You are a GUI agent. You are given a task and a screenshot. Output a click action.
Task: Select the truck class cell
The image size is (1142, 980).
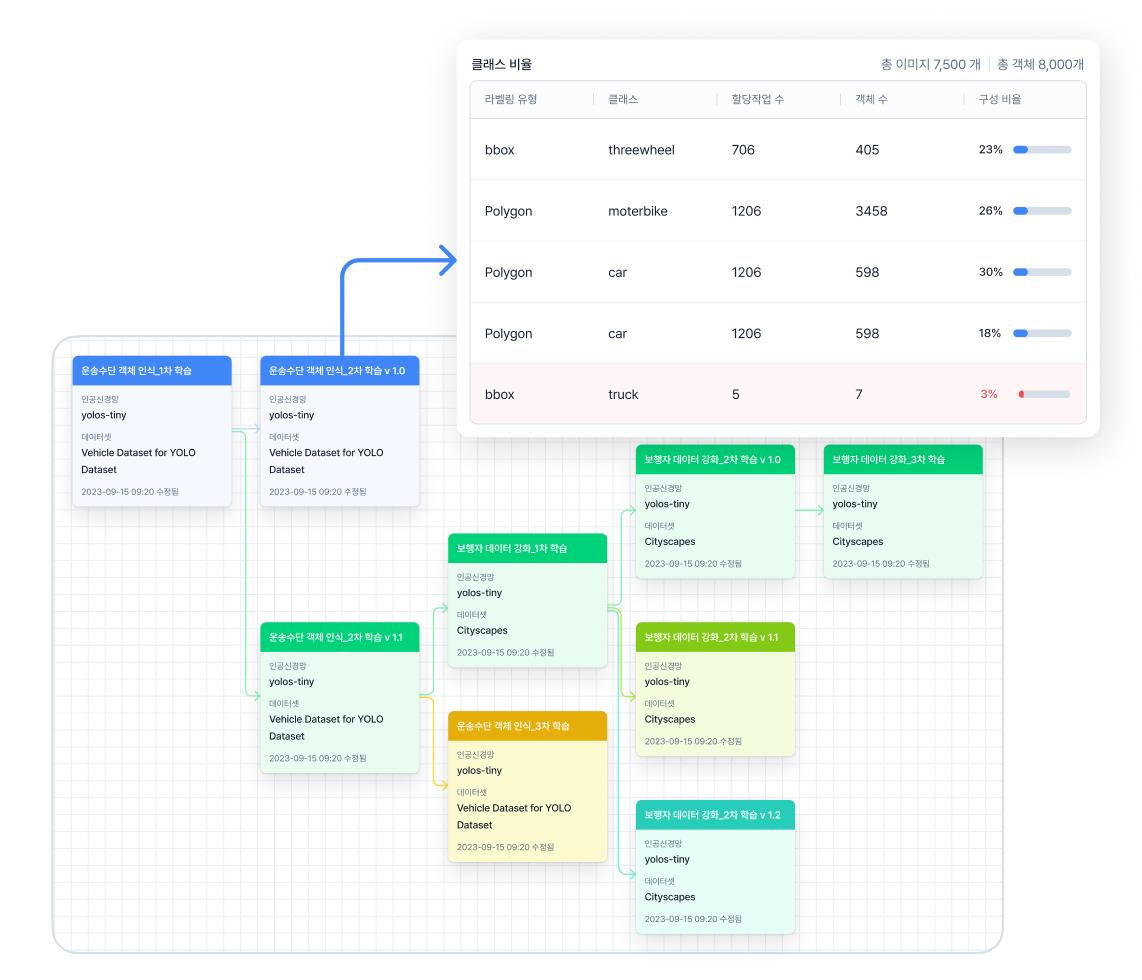click(x=623, y=395)
